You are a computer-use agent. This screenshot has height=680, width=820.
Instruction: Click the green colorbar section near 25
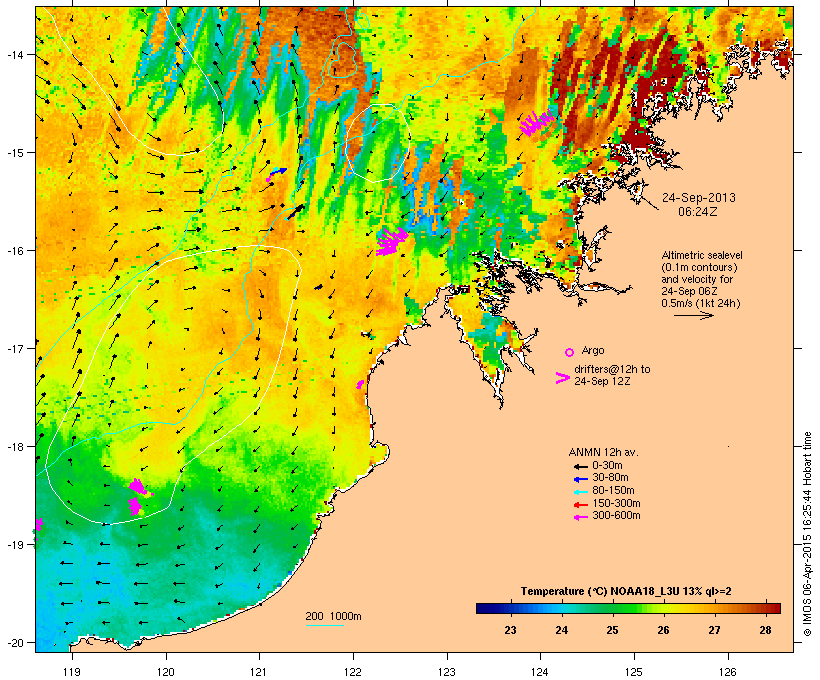click(612, 608)
